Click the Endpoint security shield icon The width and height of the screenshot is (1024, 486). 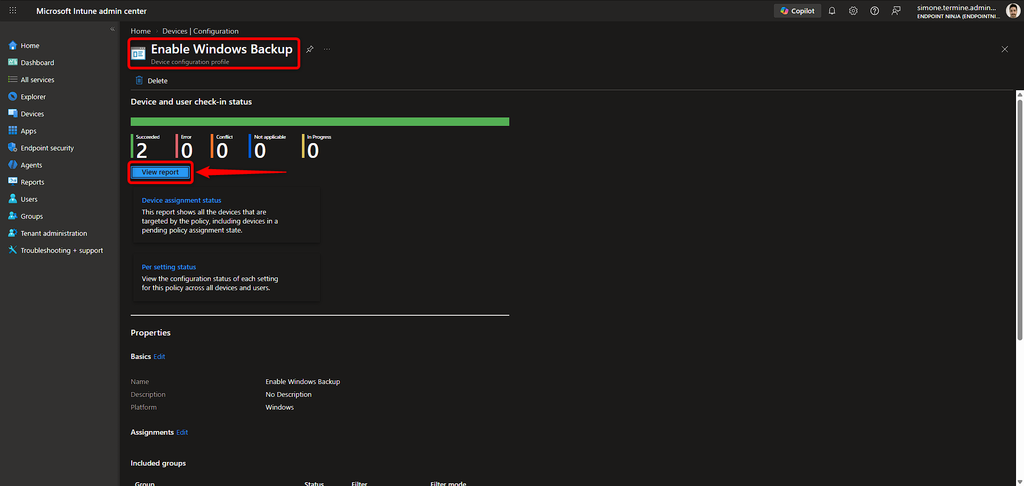click(12, 148)
